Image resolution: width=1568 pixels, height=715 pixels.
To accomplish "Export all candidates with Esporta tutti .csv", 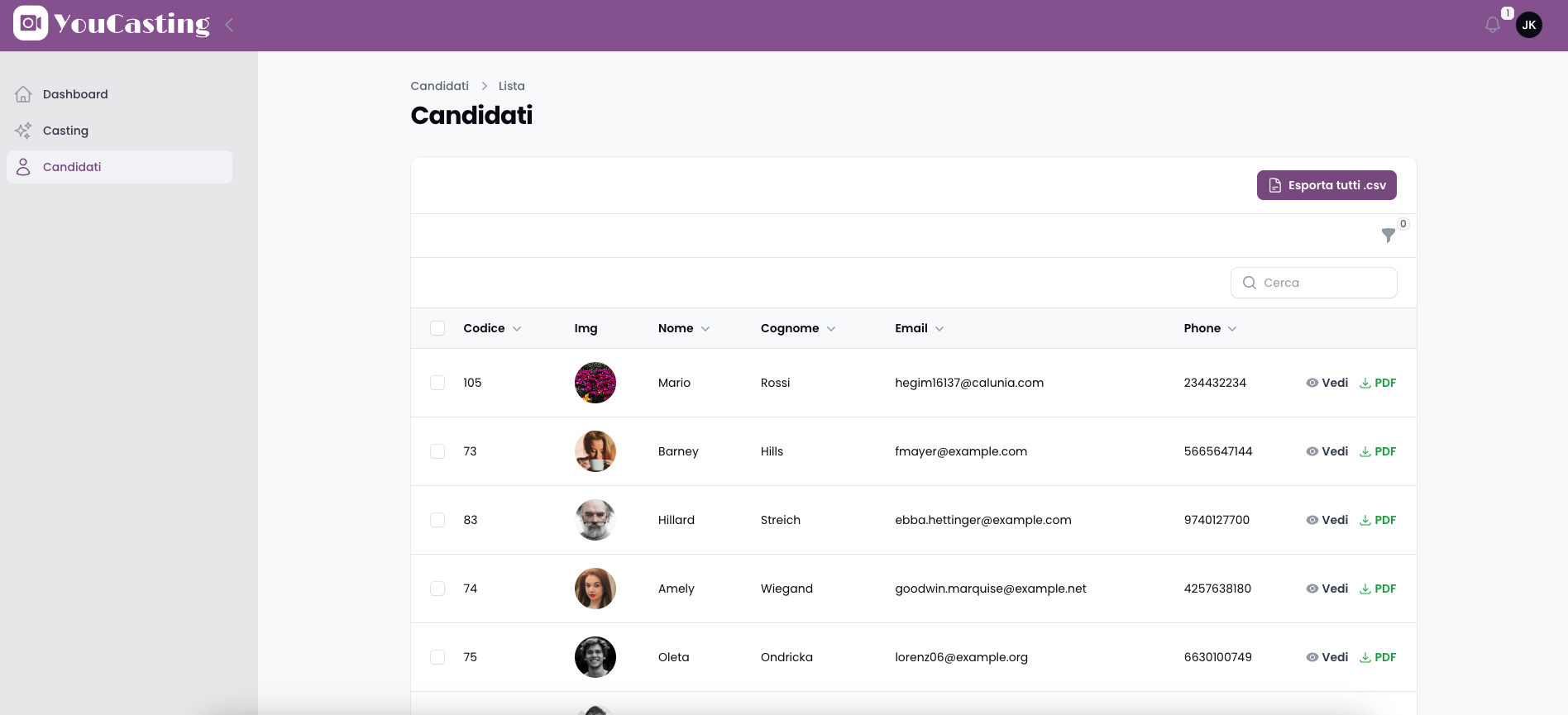I will 1327,185.
